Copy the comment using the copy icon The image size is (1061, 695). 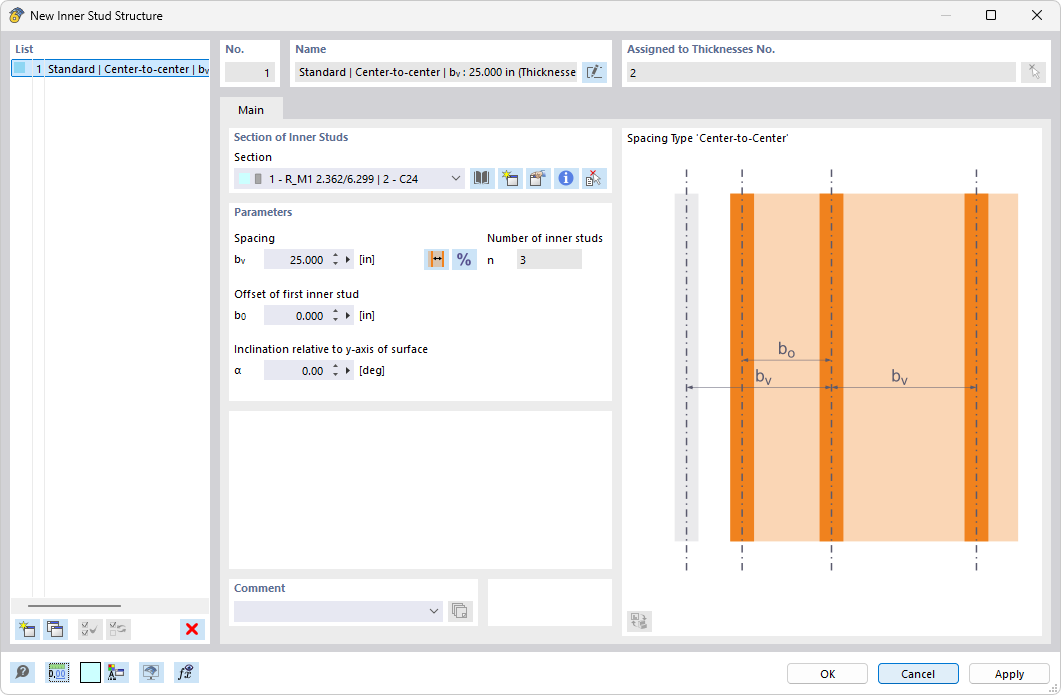461,610
